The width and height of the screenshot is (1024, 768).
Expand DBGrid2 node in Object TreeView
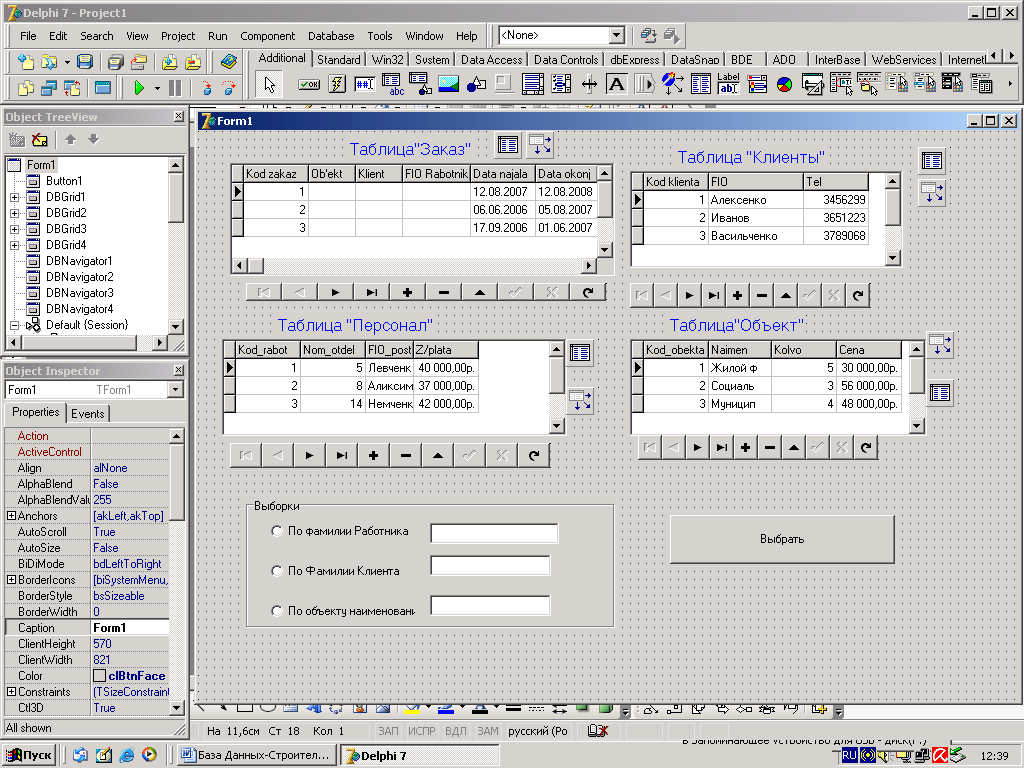pos(14,213)
